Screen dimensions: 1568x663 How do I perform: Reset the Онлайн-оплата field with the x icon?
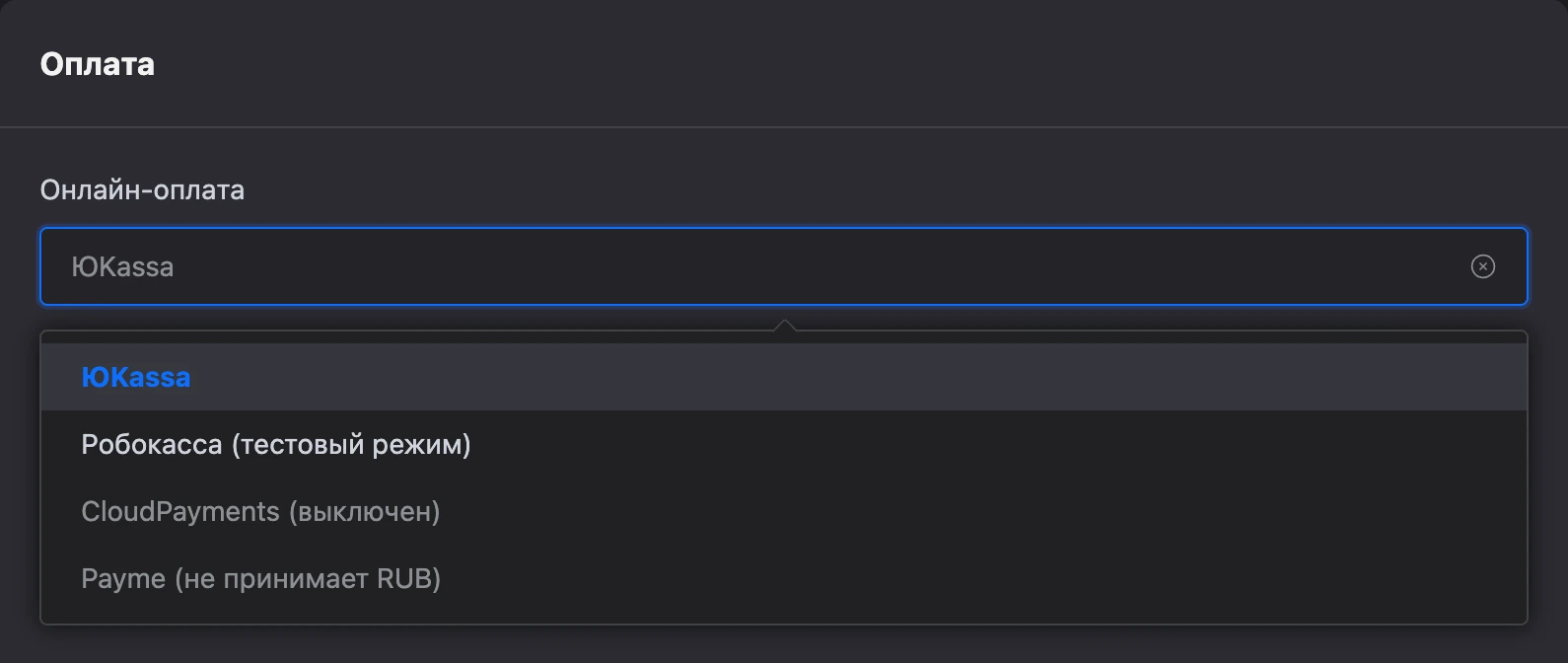pos(1482,266)
